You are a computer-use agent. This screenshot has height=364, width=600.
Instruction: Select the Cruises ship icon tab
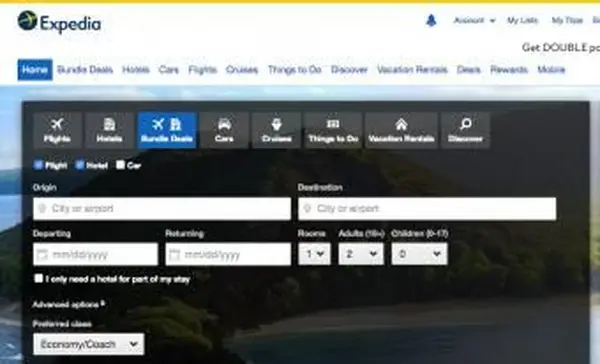click(x=276, y=130)
